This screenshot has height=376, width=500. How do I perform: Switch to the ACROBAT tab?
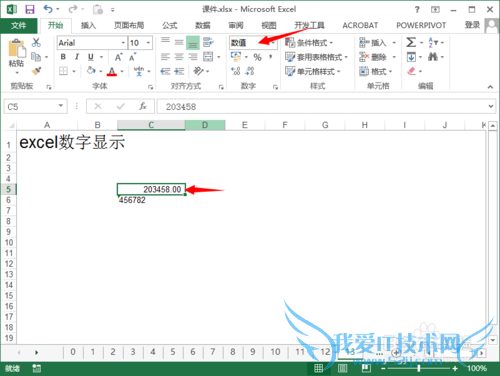click(x=360, y=25)
